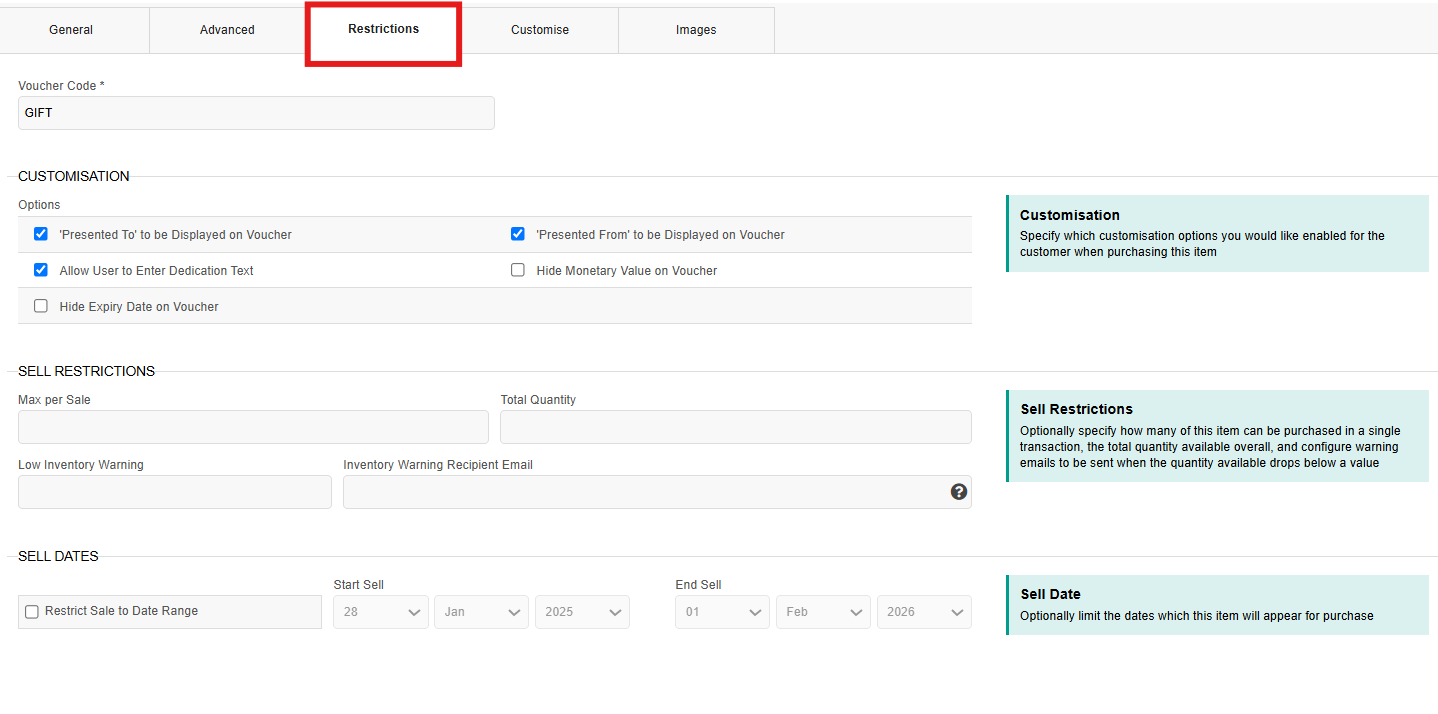Click the Sell Restrictions help panel heading
The height and width of the screenshot is (714, 1438).
[1077, 409]
